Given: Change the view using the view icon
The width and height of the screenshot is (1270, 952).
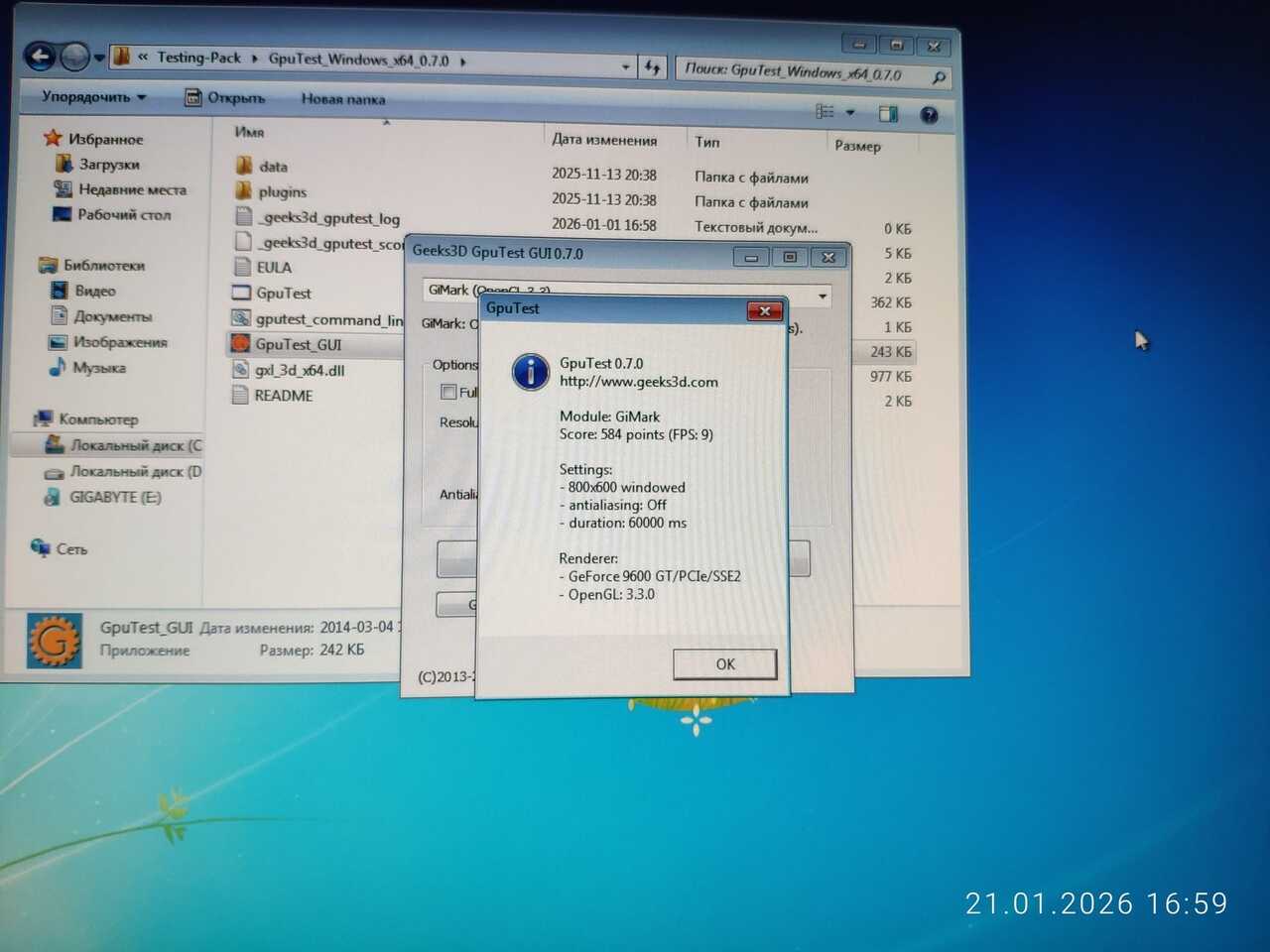Looking at the screenshot, I should coord(825,112).
